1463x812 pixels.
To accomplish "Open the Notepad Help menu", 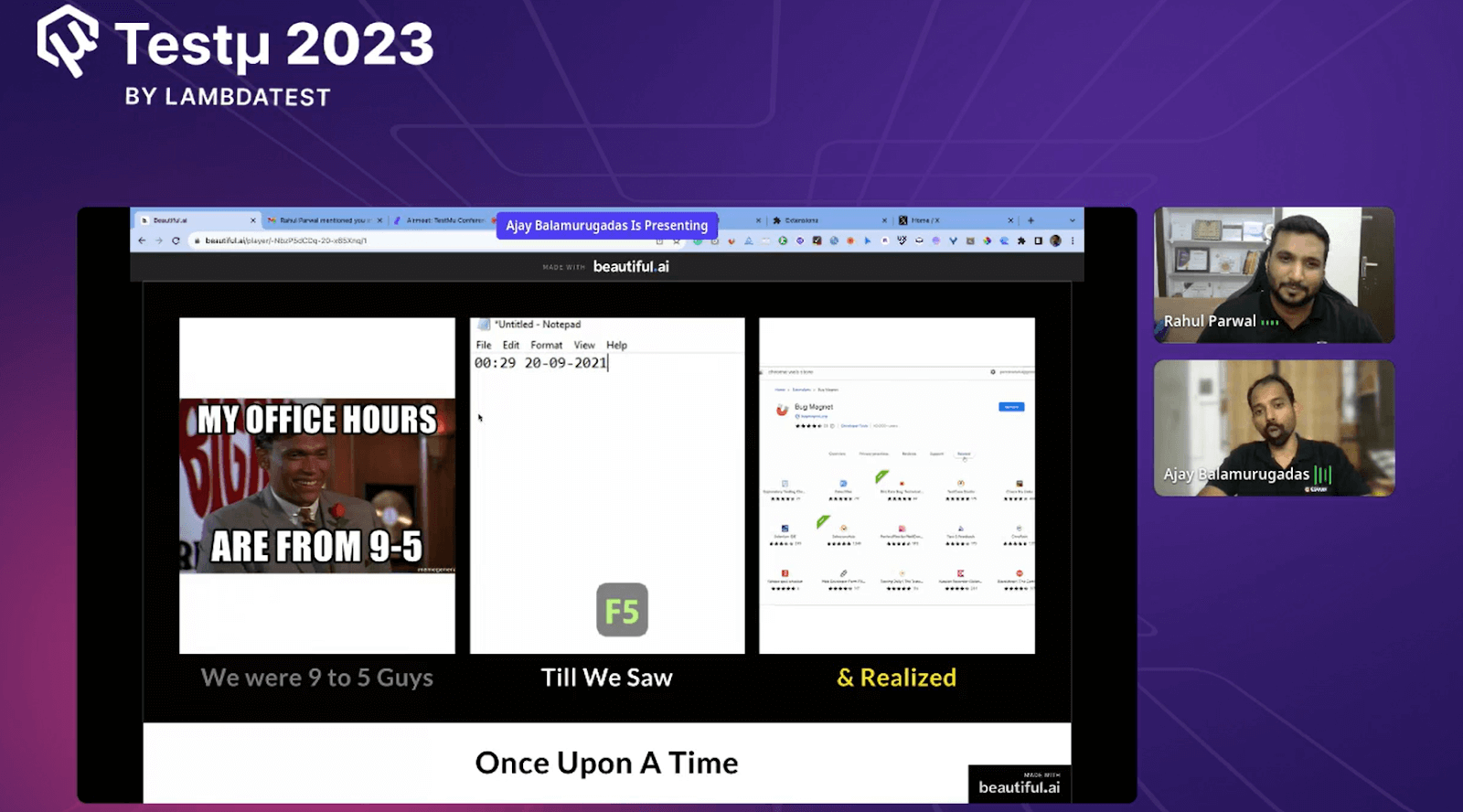I will (x=617, y=345).
